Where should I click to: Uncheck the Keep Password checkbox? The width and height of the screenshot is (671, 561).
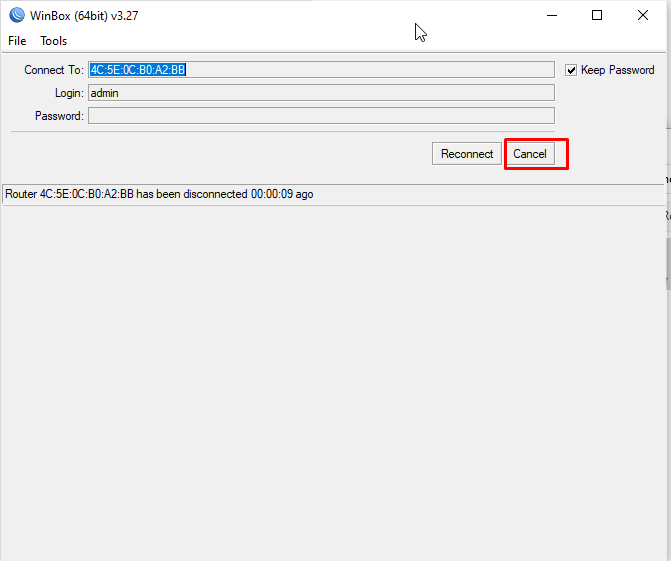tap(571, 70)
